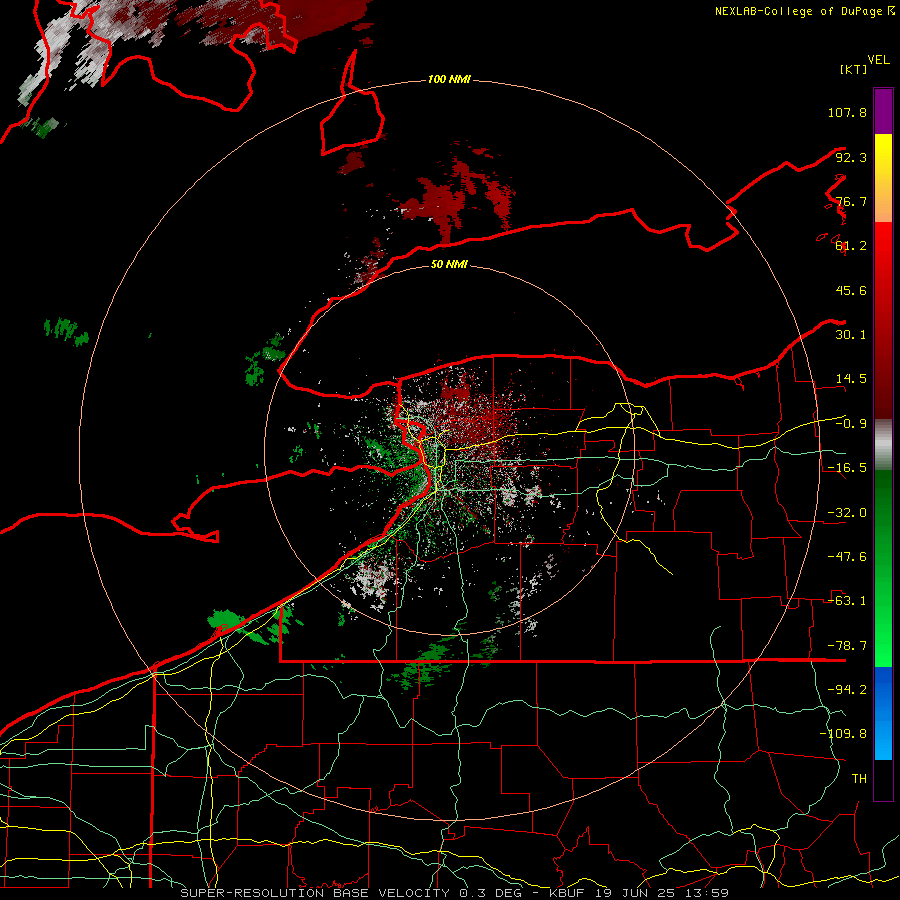
Task: Click the -109.8 legend value
Action: 843,734
